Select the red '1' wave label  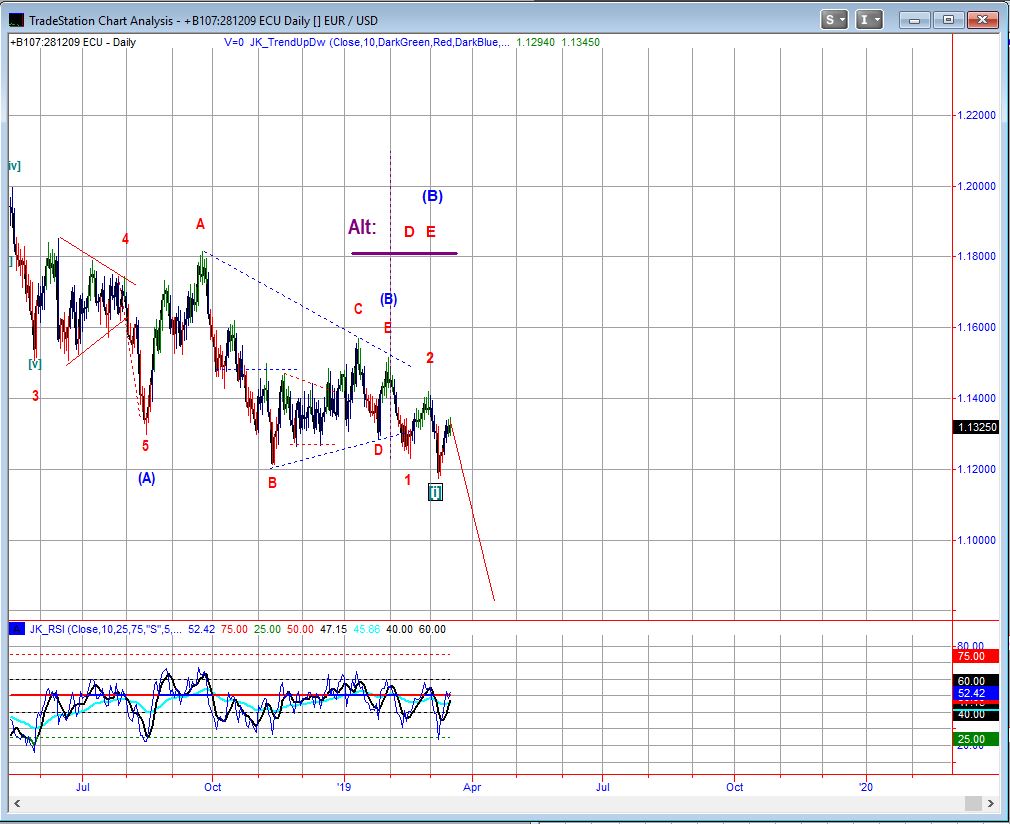pyautogui.click(x=408, y=480)
